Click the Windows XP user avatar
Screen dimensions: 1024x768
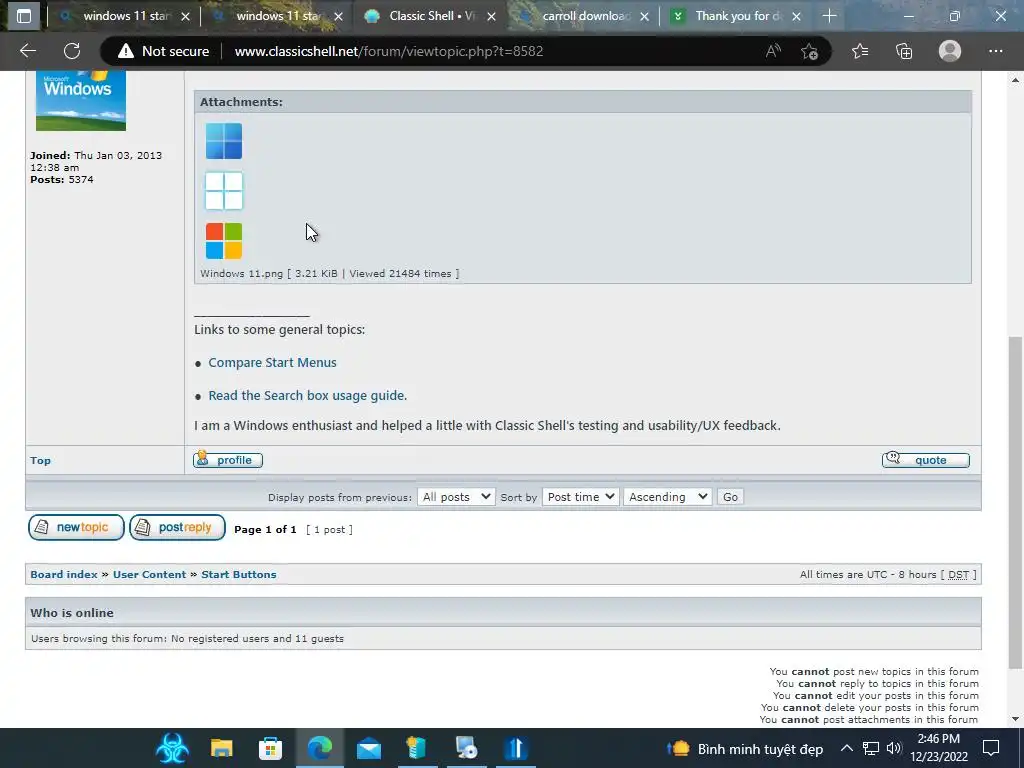click(81, 101)
